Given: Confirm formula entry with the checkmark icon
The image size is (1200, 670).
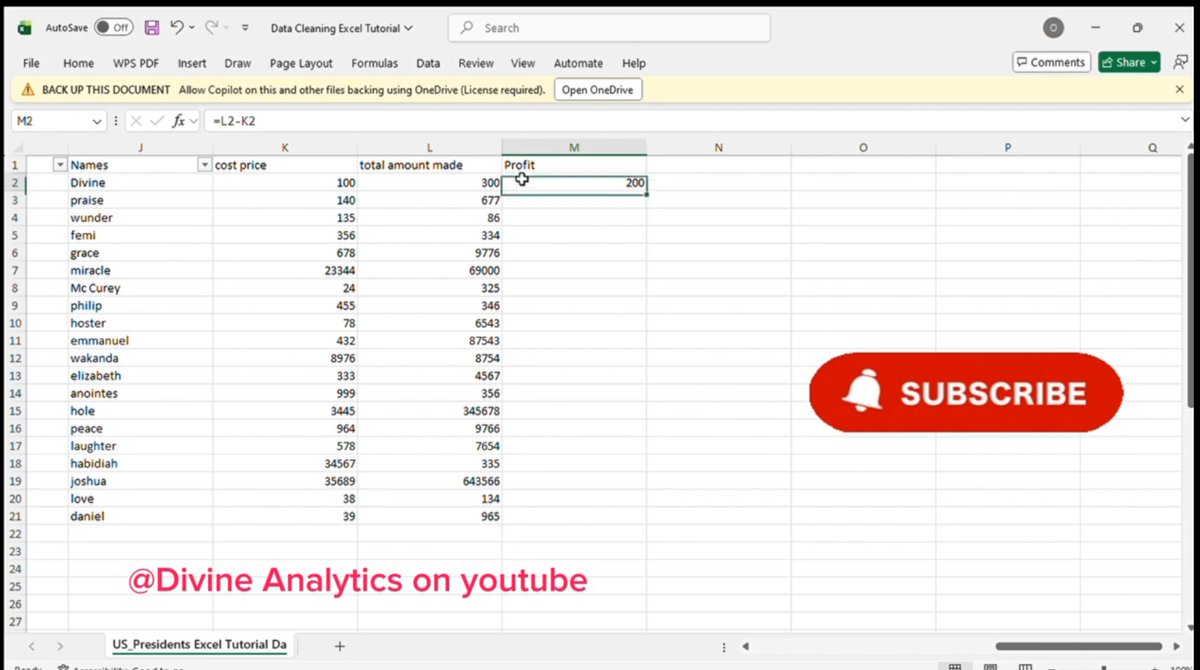Looking at the screenshot, I should [156, 120].
